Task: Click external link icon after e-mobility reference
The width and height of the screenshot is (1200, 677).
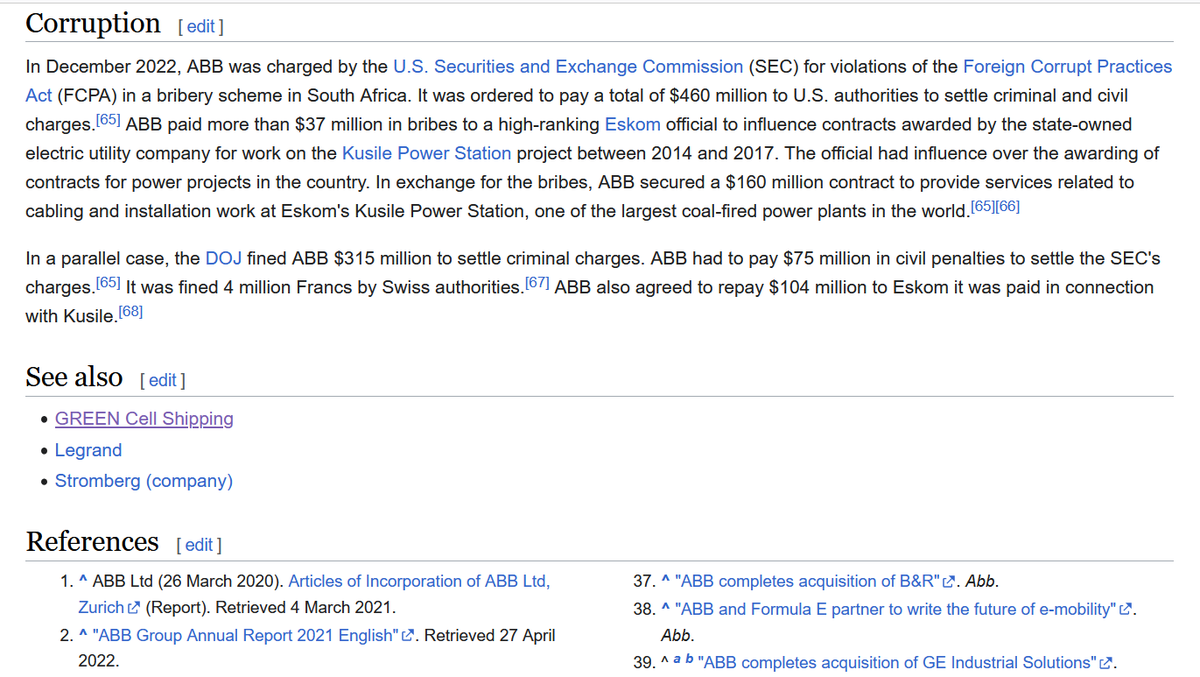Action: (1128, 610)
